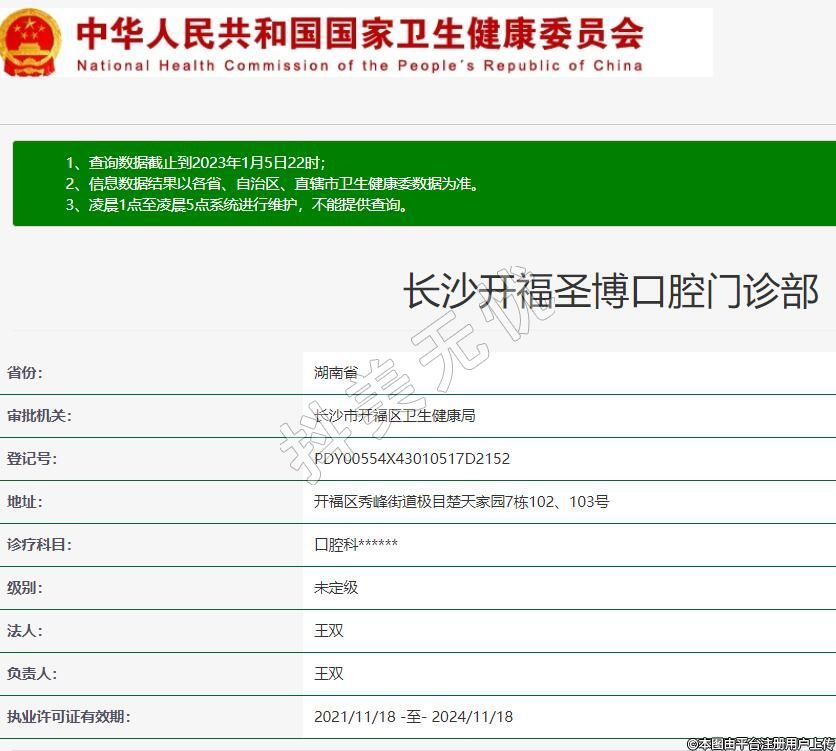Click the registration number PDY00554X43010517D2152
The height and width of the screenshot is (751, 836).
click(x=412, y=459)
